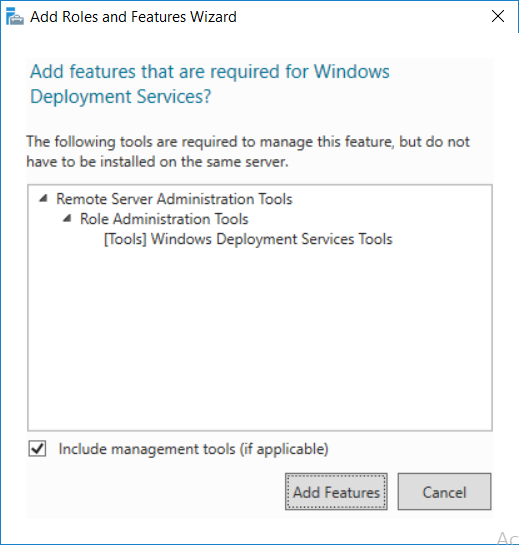Dismiss the dialog with Cancel
519x545 pixels.
point(444,491)
